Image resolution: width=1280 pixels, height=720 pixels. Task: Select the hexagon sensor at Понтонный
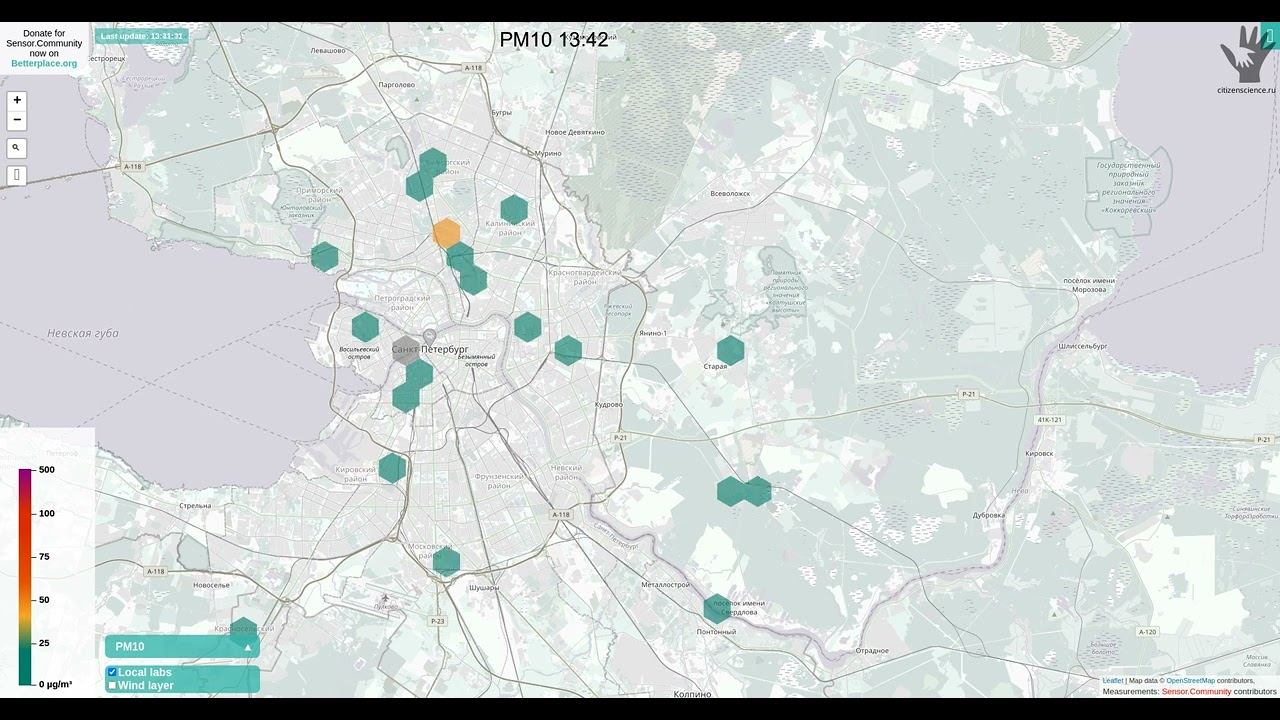tap(717, 608)
